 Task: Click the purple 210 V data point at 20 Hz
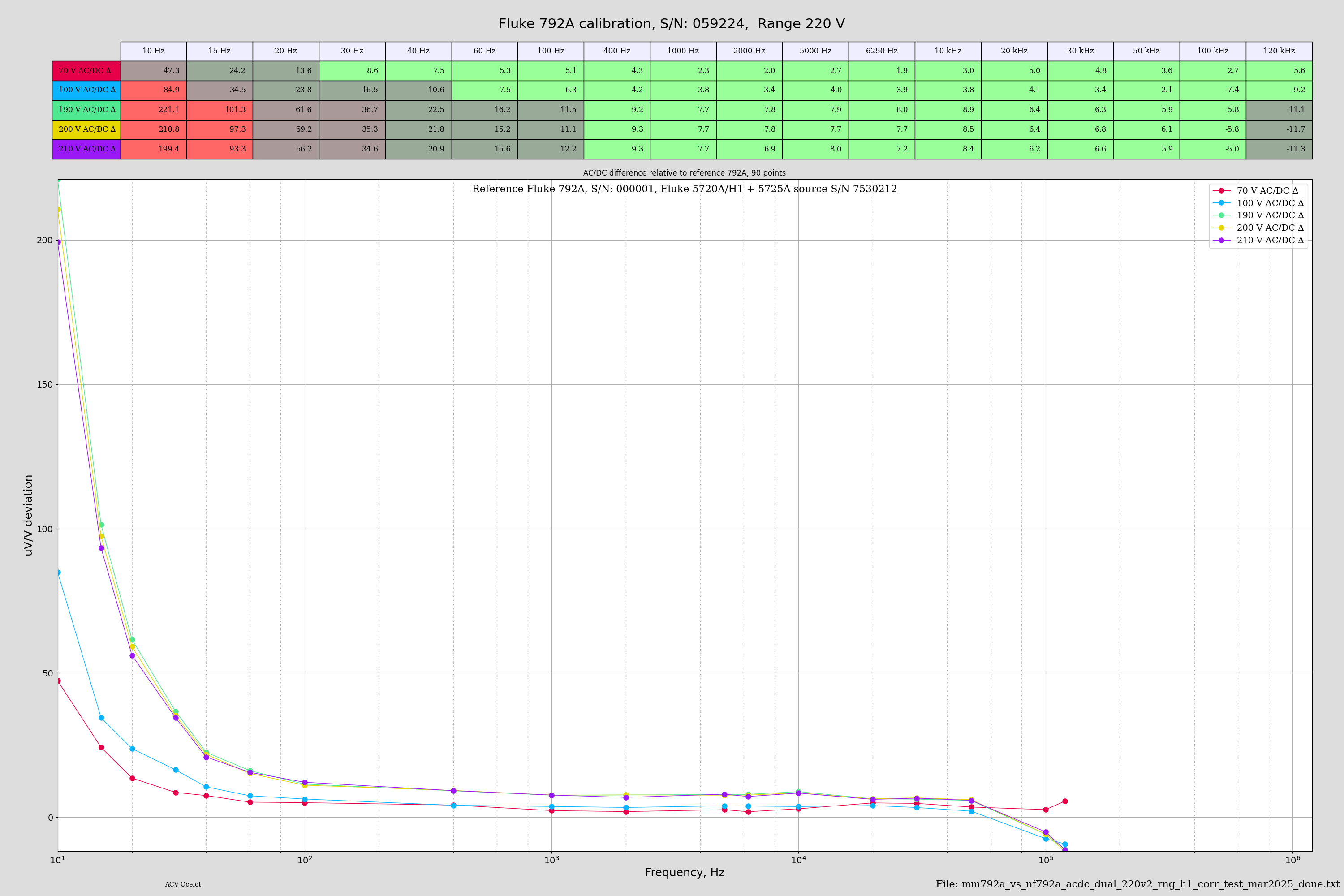coord(132,655)
